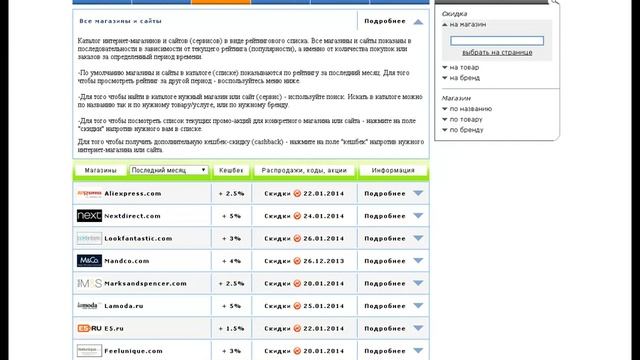Image resolution: width=640 pixels, height=360 pixels.
Task: Click the '+ 1.5%' cashback for E5.ru
Action: click(231, 328)
